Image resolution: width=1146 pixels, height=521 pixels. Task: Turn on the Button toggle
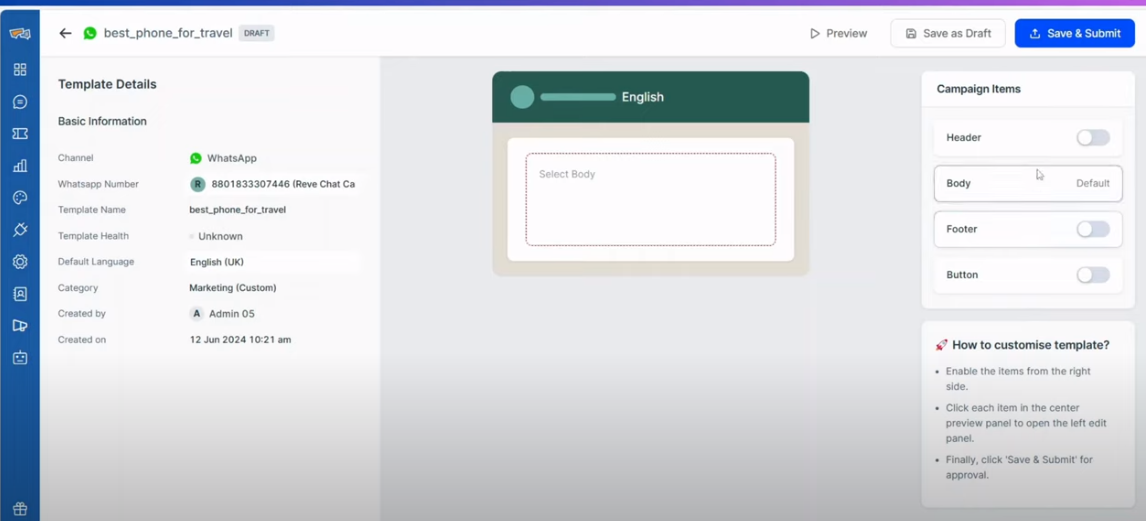click(x=1092, y=275)
